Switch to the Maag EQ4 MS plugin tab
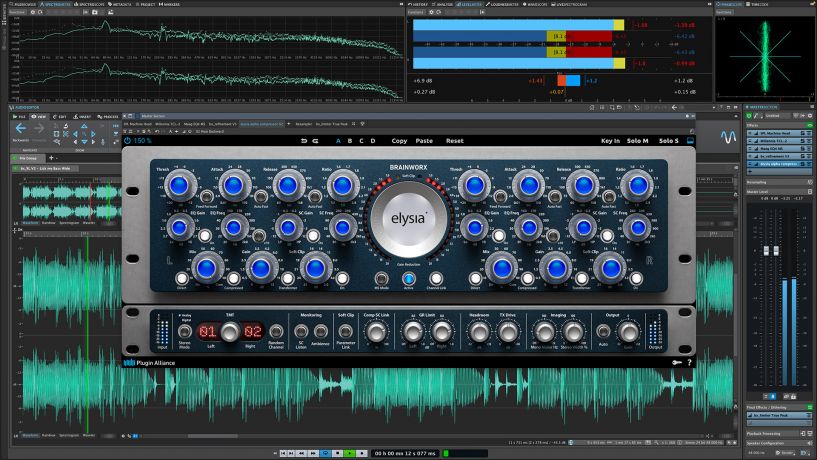This screenshot has height=460, width=817. pos(194,124)
